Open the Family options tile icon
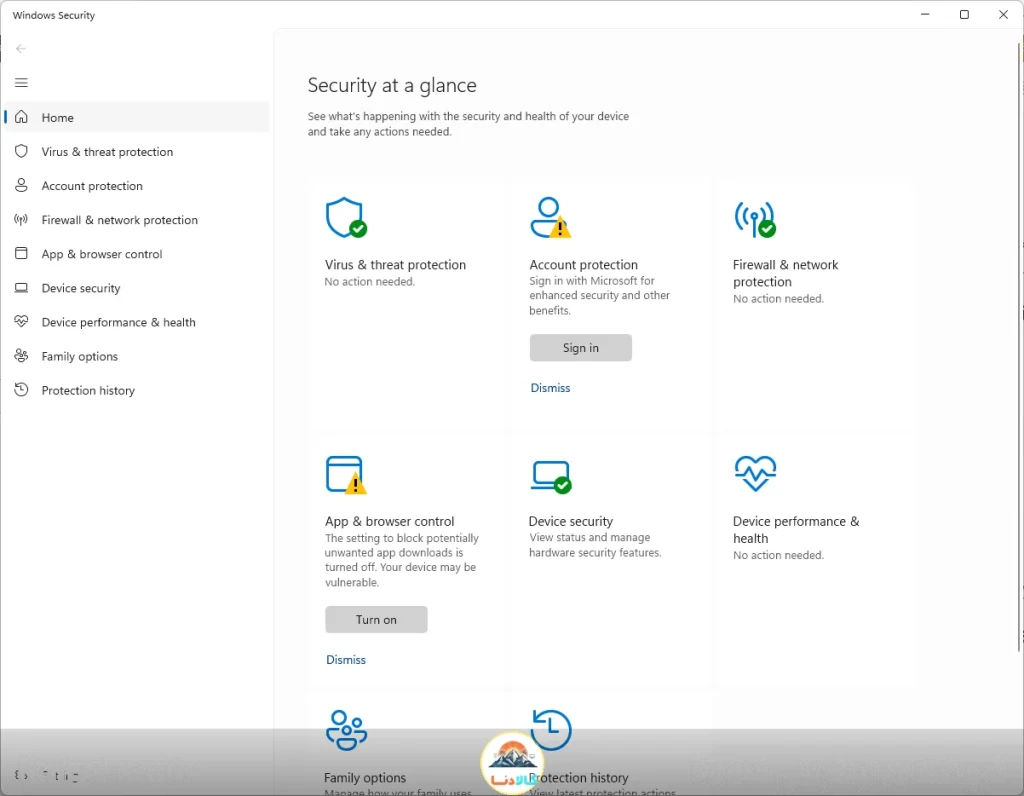Screen dimensions: 1024x796 (346, 730)
